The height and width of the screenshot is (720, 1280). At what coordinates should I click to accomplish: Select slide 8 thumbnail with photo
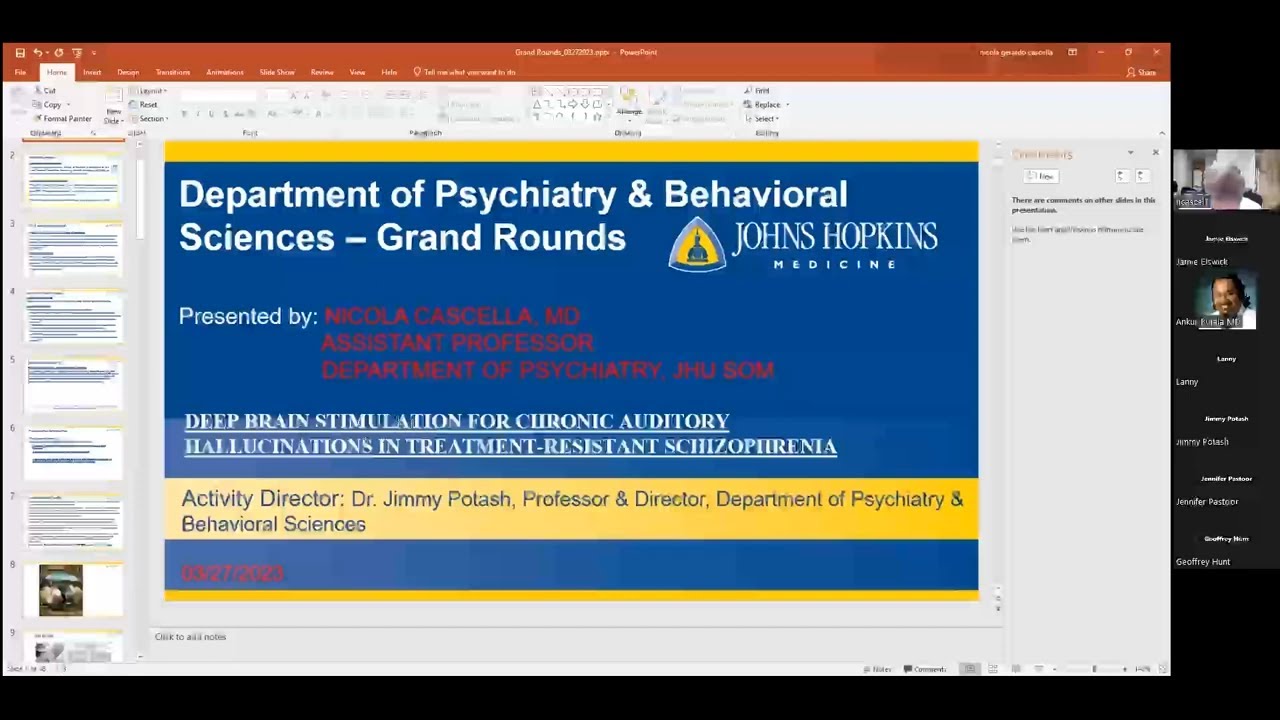(74, 590)
